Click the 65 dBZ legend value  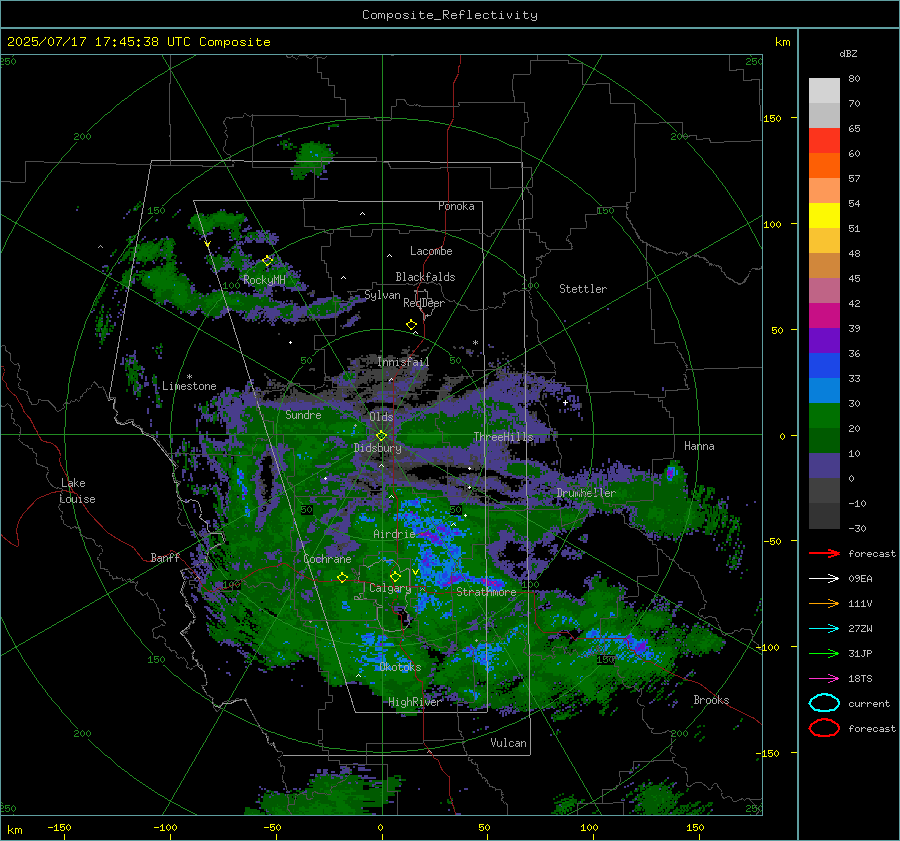pos(854,129)
